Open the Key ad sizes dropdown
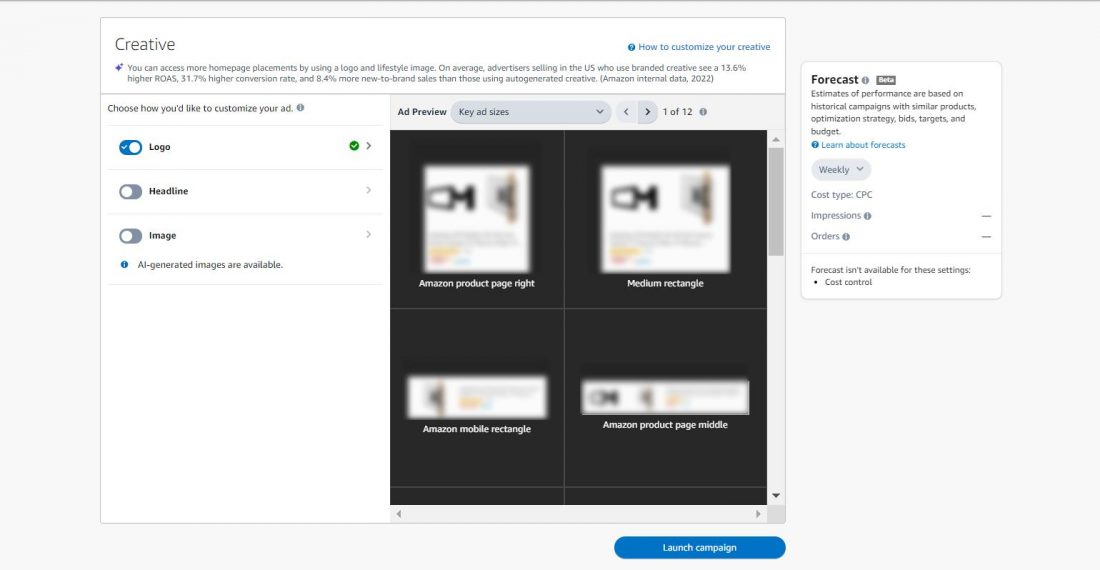The height and width of the screenshot is (570, 1100). pyautogui.click(x=530, y=112)
